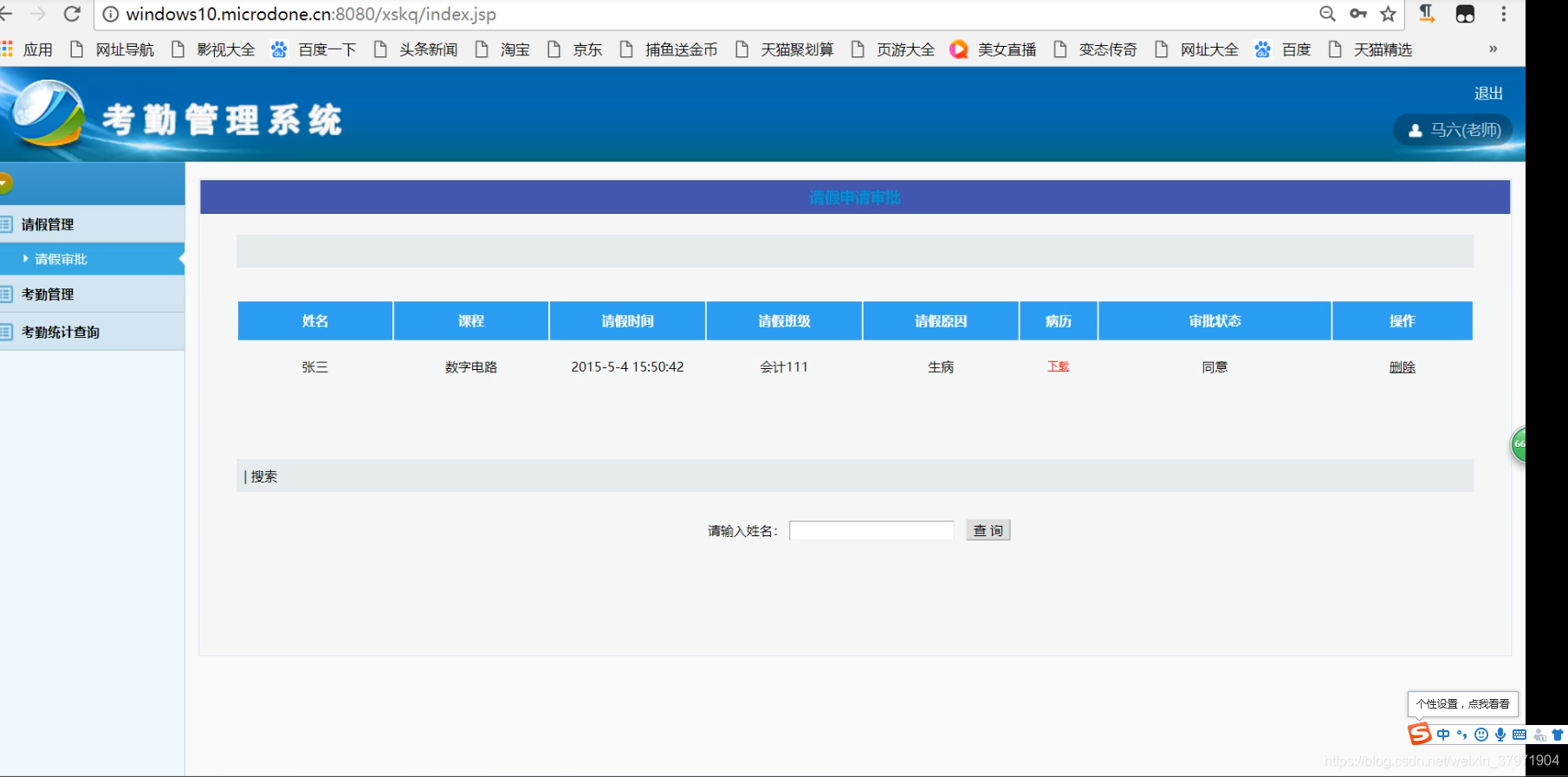Screen dimensions: 1568x777
Task: Click the 请假原因 column header
Action: [941, 321]
